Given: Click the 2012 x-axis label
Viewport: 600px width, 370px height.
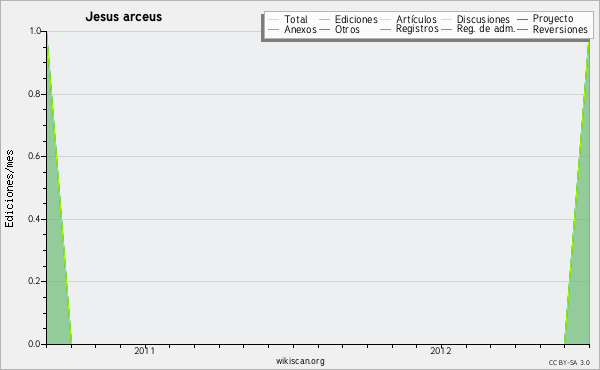Looking at the screenshot, I should [x=441, y=351].
